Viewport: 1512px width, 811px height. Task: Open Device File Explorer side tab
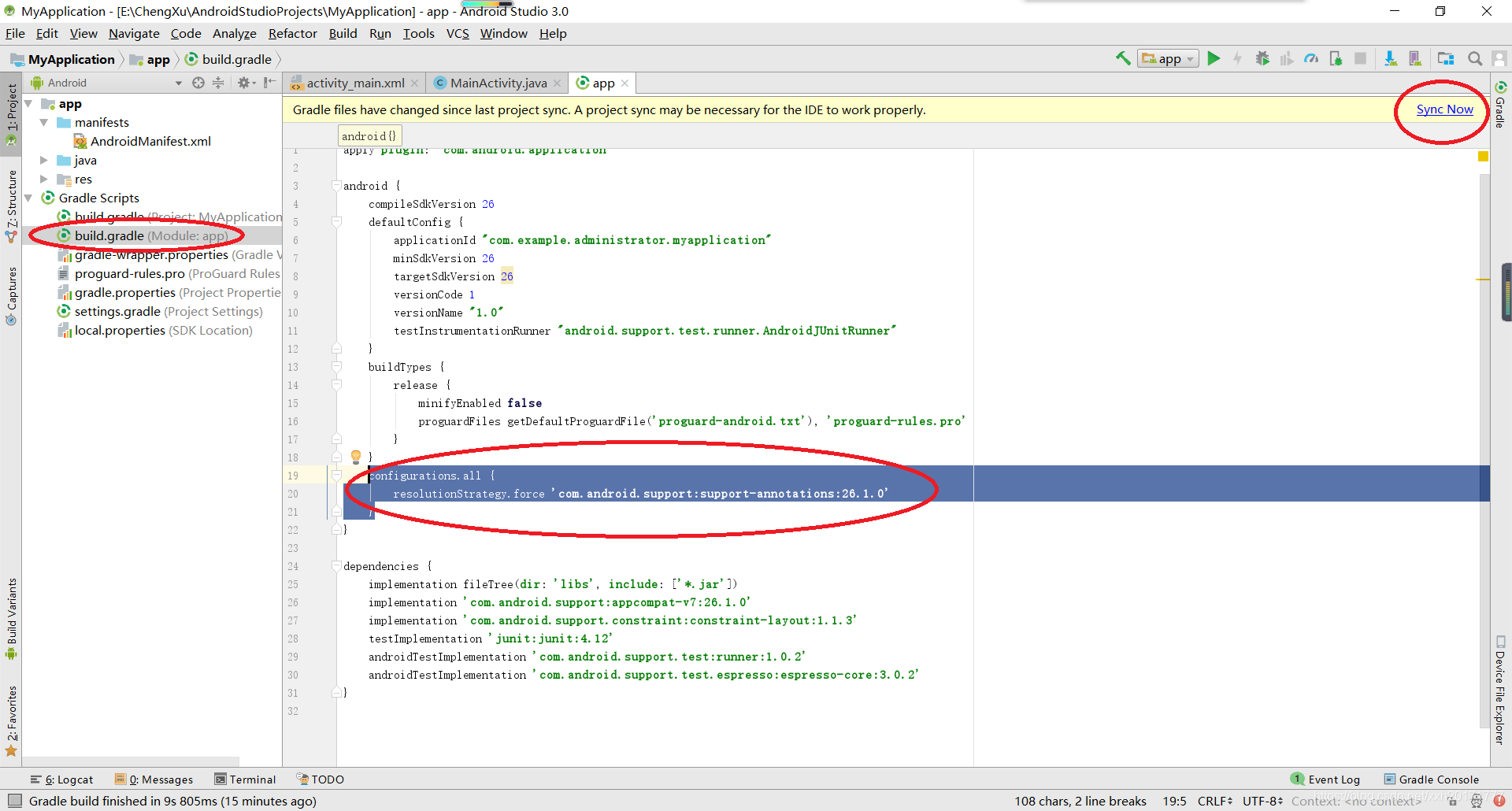(1500, 690)
